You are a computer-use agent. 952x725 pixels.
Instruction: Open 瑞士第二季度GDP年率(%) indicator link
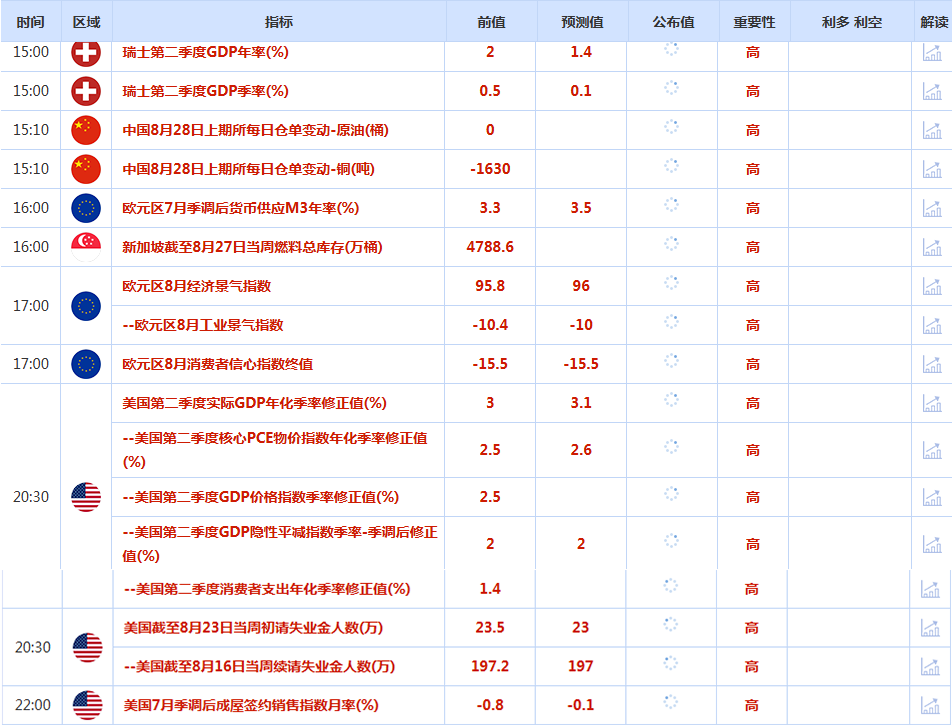click(205, 52)
